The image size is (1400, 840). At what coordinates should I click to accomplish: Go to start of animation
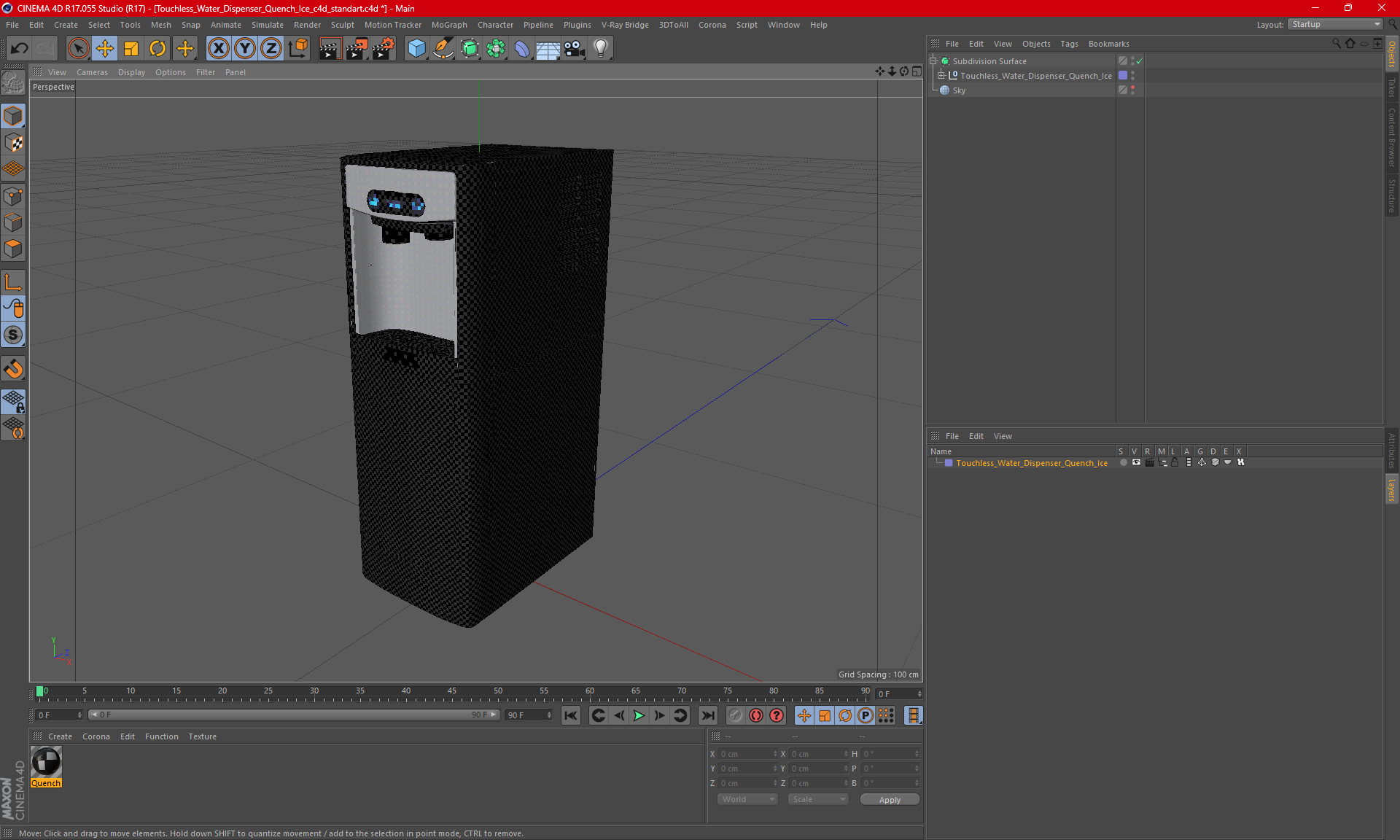coord(571,715)
